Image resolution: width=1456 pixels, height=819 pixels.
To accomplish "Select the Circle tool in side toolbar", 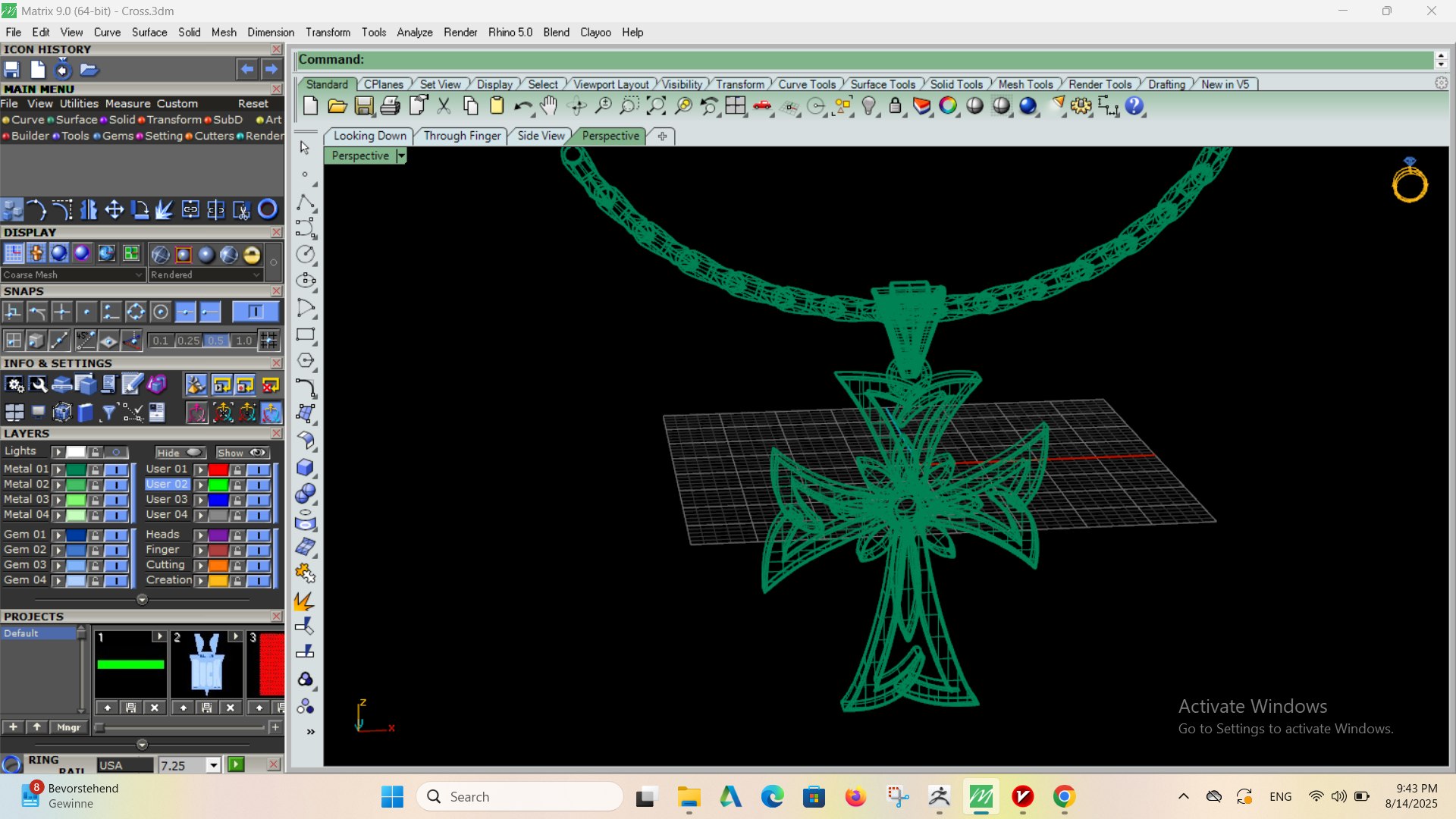I will (x=306, y=254).
